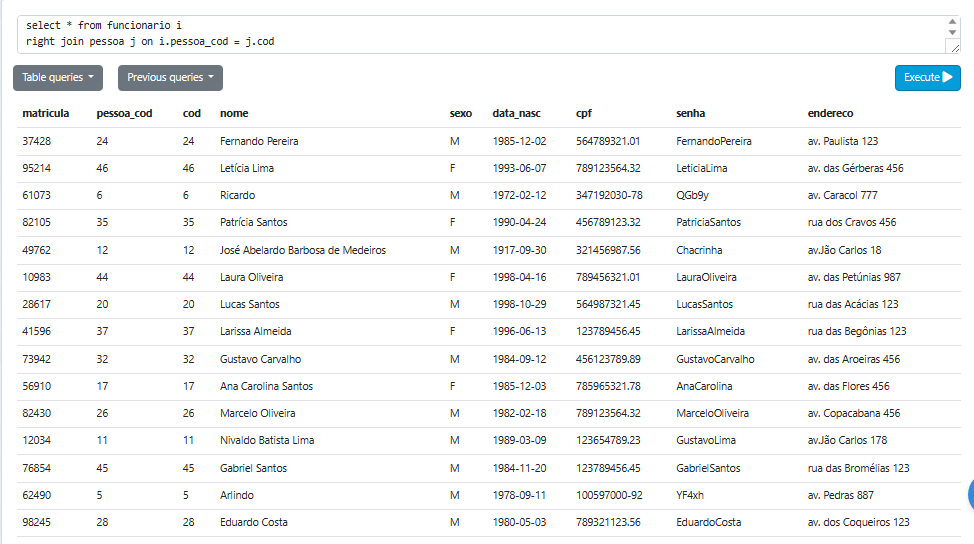The height and width of the screenshot is (544, 974).
Task: Click cpf value 347192030-78
Action: [609, 195]
